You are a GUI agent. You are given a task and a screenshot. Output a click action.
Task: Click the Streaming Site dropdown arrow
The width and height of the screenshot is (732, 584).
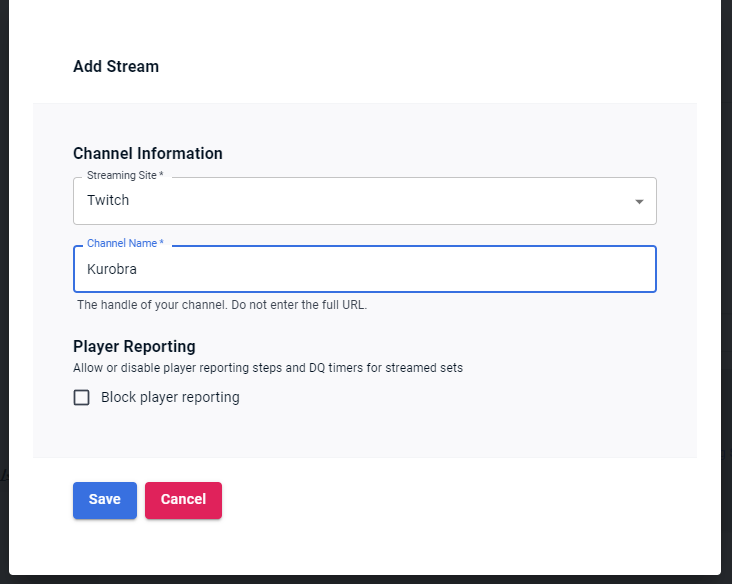pos(639,201)
